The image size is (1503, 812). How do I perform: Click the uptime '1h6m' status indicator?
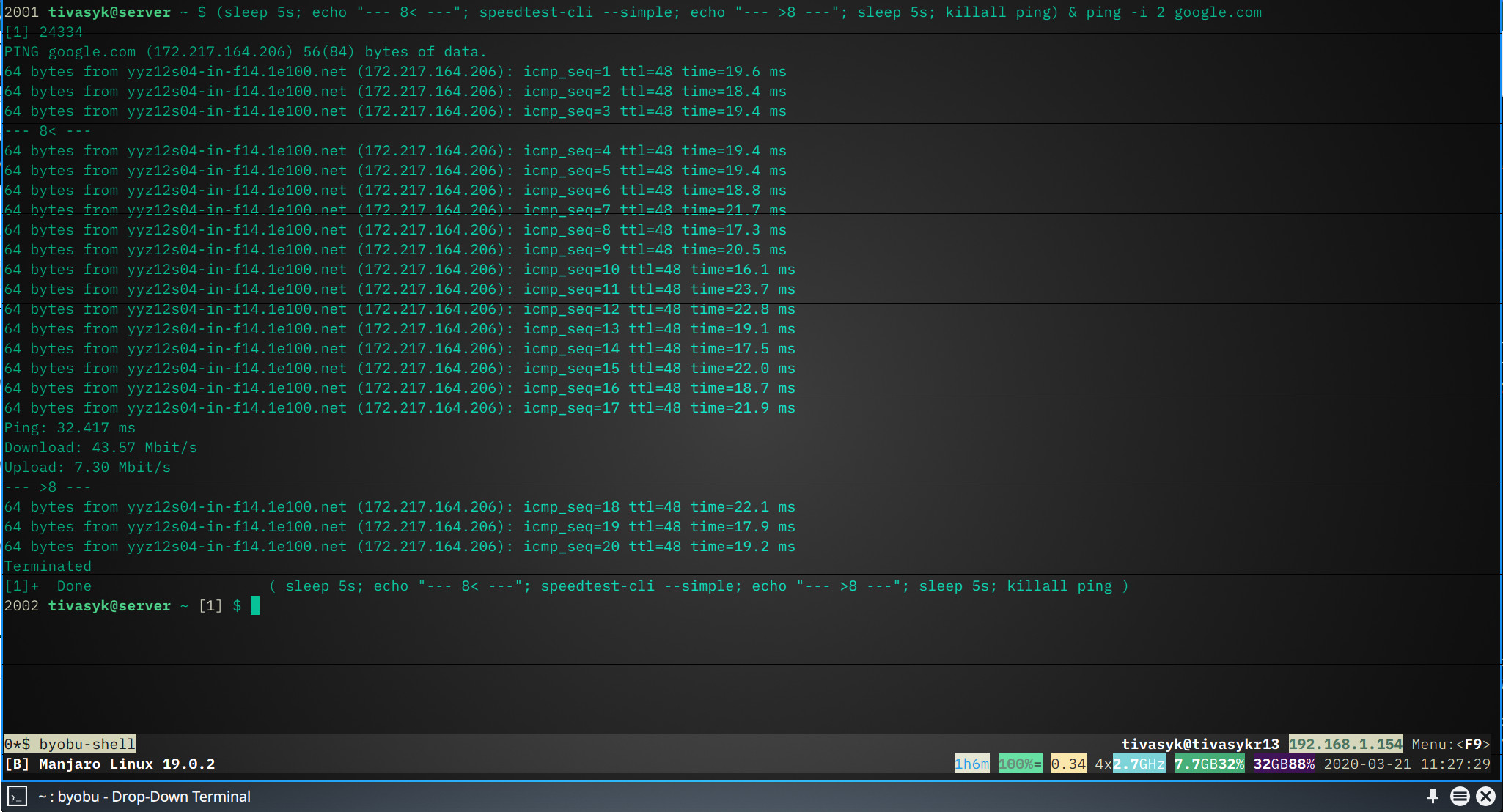pyautogui.click(x=971, y=764)
